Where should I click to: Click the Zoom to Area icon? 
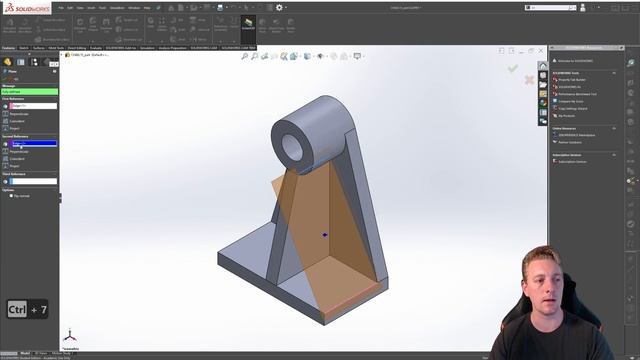[x=255, y=56]
